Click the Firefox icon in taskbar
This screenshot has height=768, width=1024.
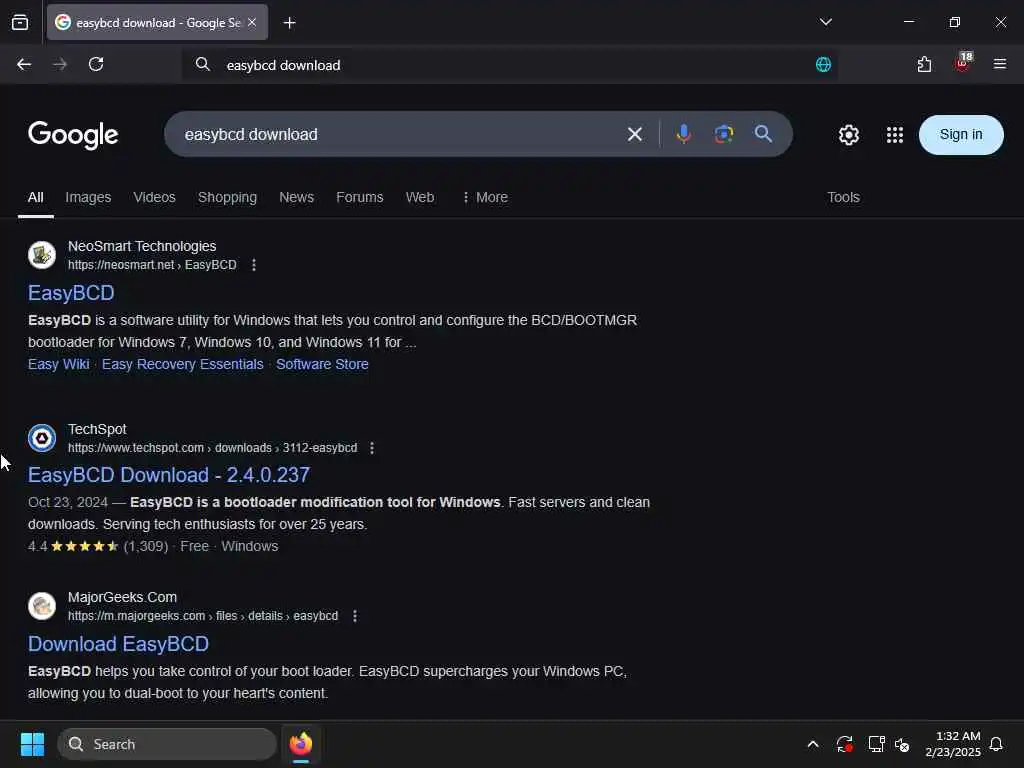point(300,744)
